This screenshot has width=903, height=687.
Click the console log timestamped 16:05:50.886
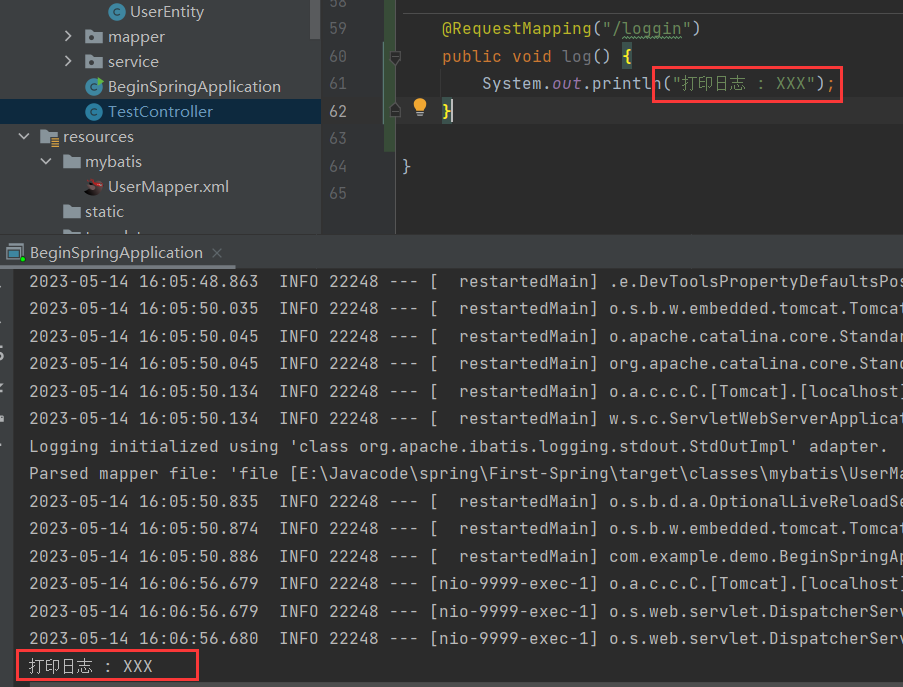(x=465, y=556)
